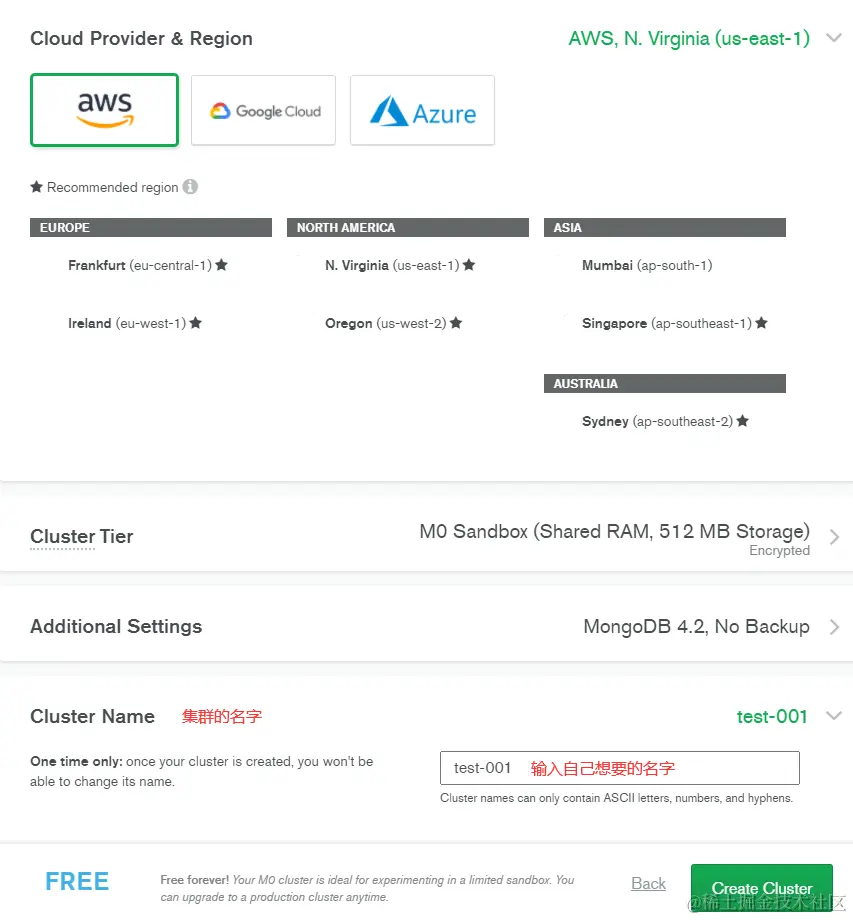Choose Google Cloud as provider
853x920 pixels.
[x=263, y=110]
